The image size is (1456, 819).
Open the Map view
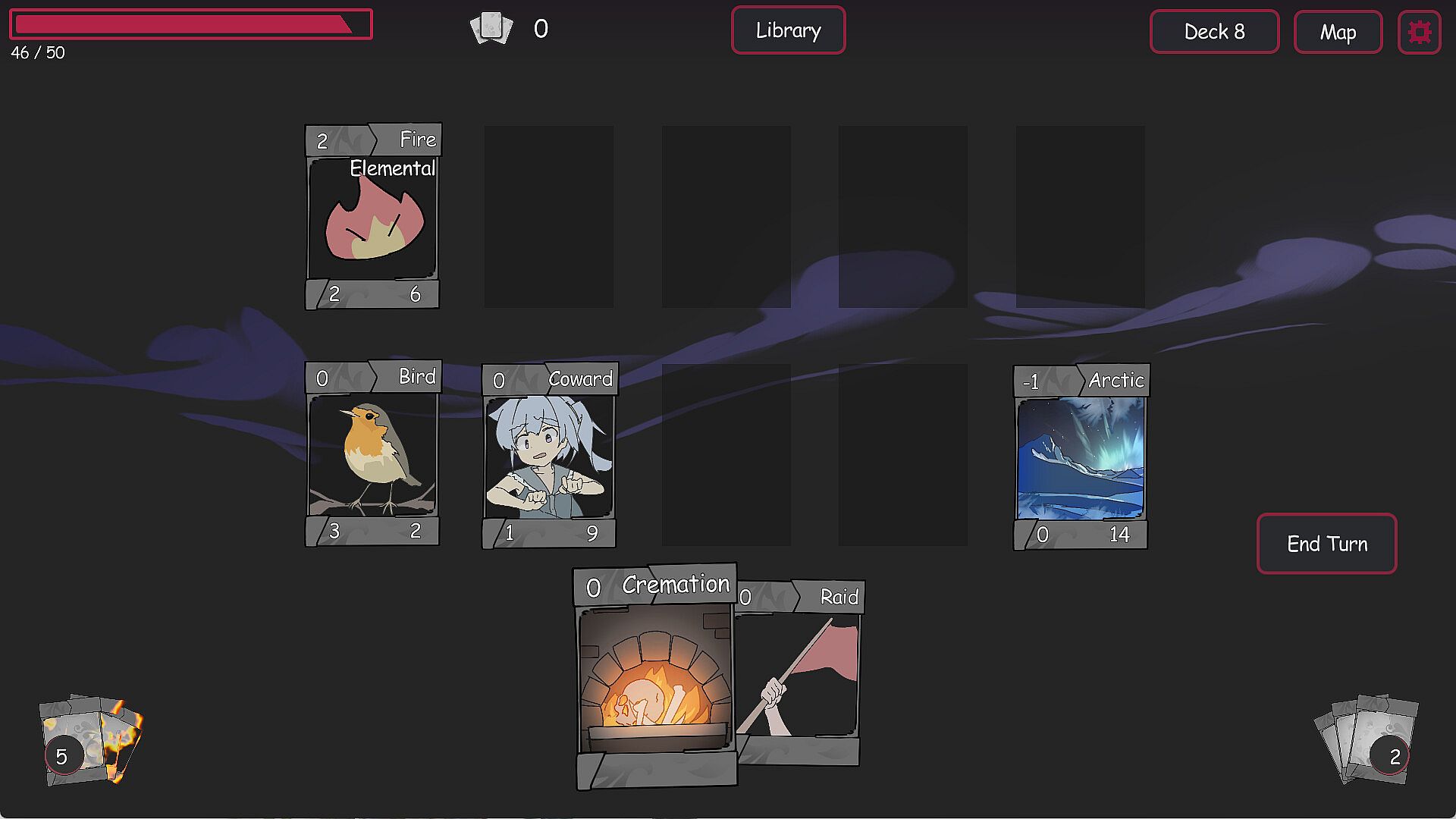(x=1338, y=32)
